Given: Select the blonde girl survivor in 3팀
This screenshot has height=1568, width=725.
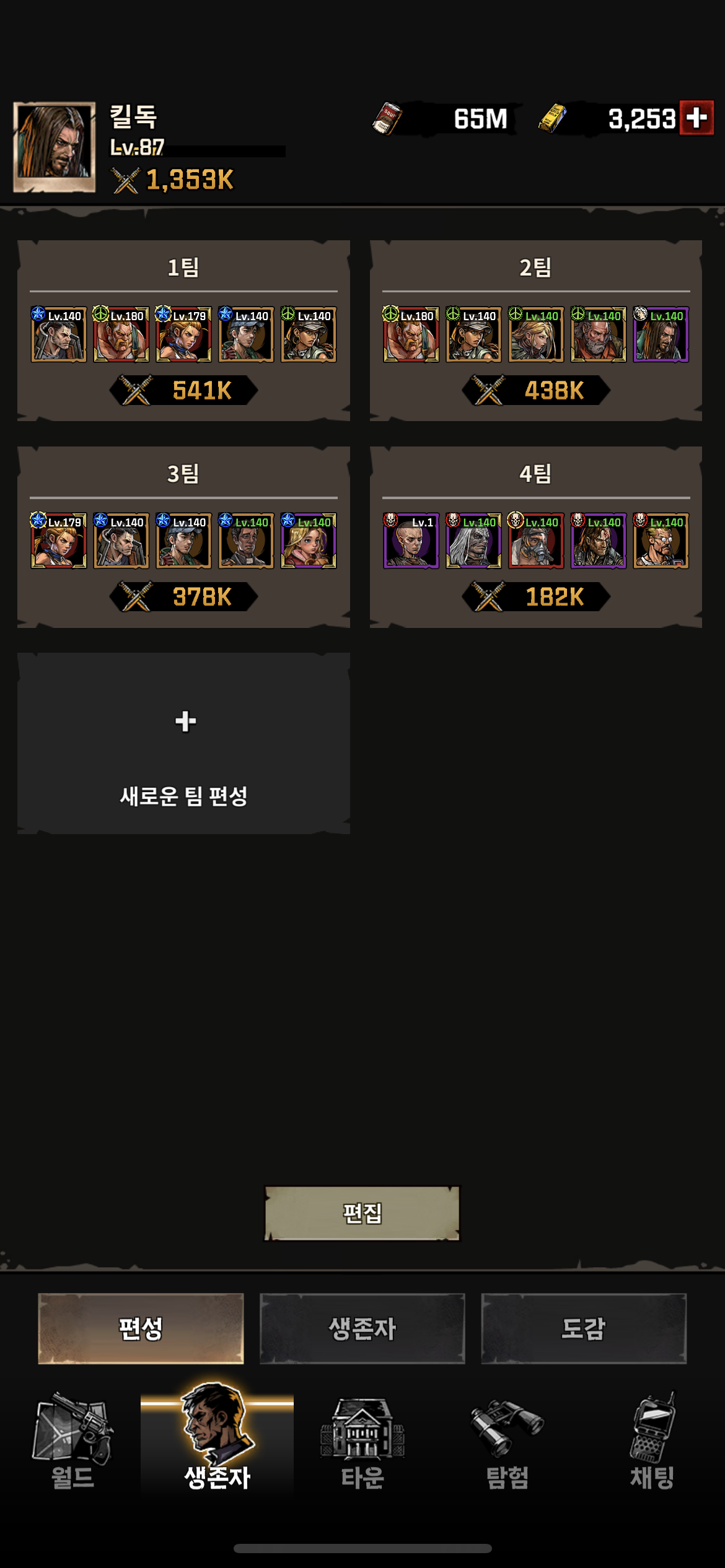Looking at the screenshot, I should pos(308,540).
